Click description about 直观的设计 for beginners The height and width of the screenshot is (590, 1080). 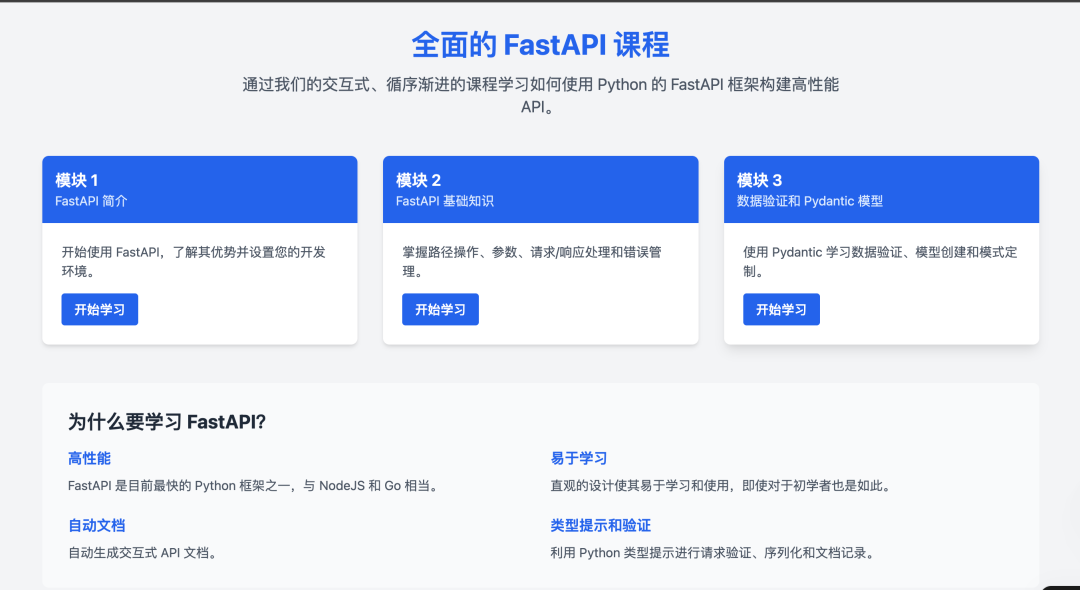[x=721, y=485]
